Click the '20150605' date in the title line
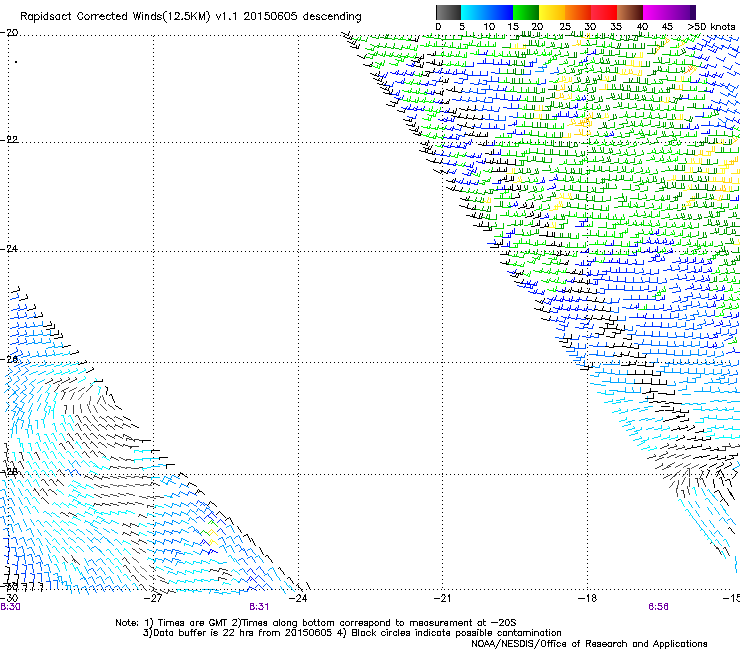 (270, 17)
